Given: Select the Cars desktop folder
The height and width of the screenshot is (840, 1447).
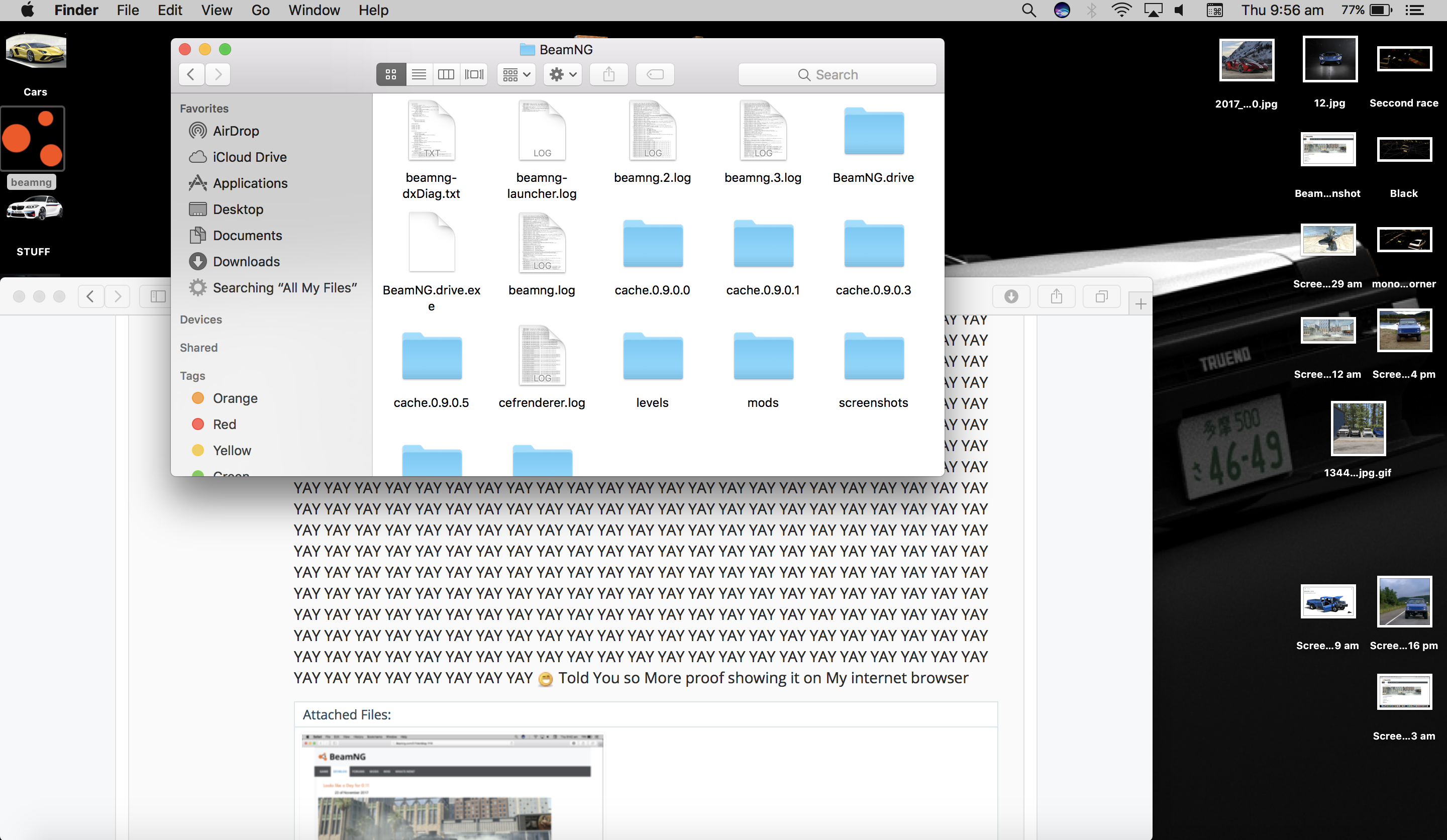Looking at the screenshot, I should [36, 64].
